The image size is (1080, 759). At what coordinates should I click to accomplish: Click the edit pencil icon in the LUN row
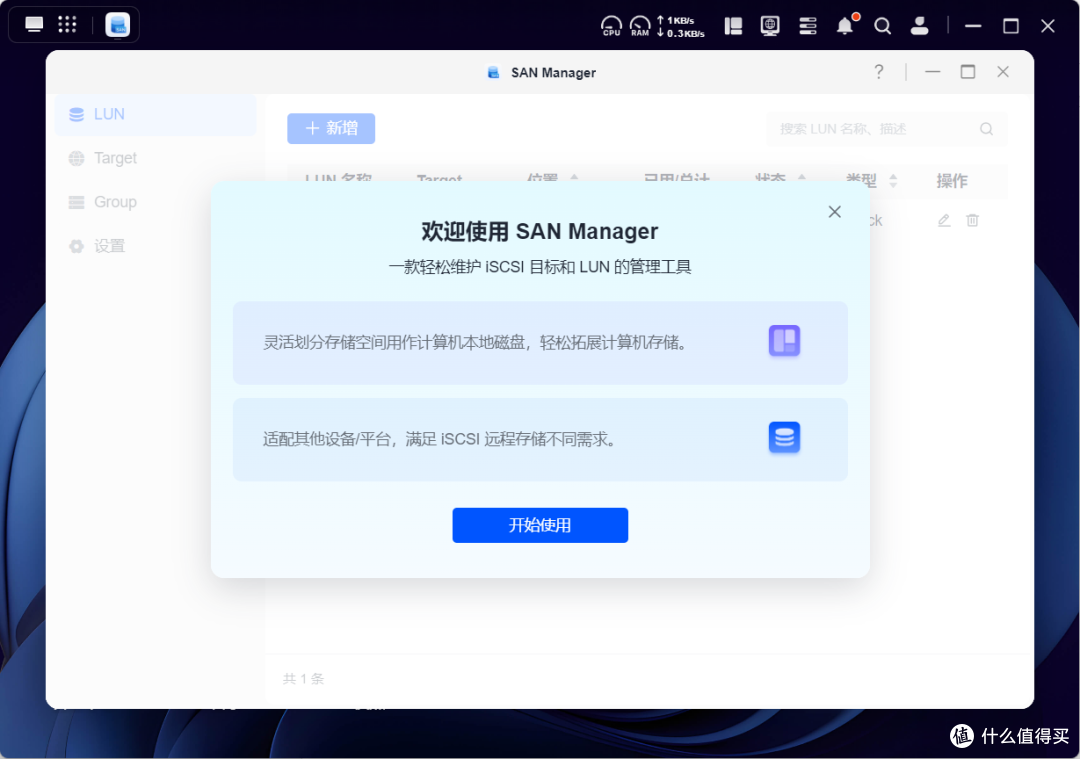click(x=944, y=220)
